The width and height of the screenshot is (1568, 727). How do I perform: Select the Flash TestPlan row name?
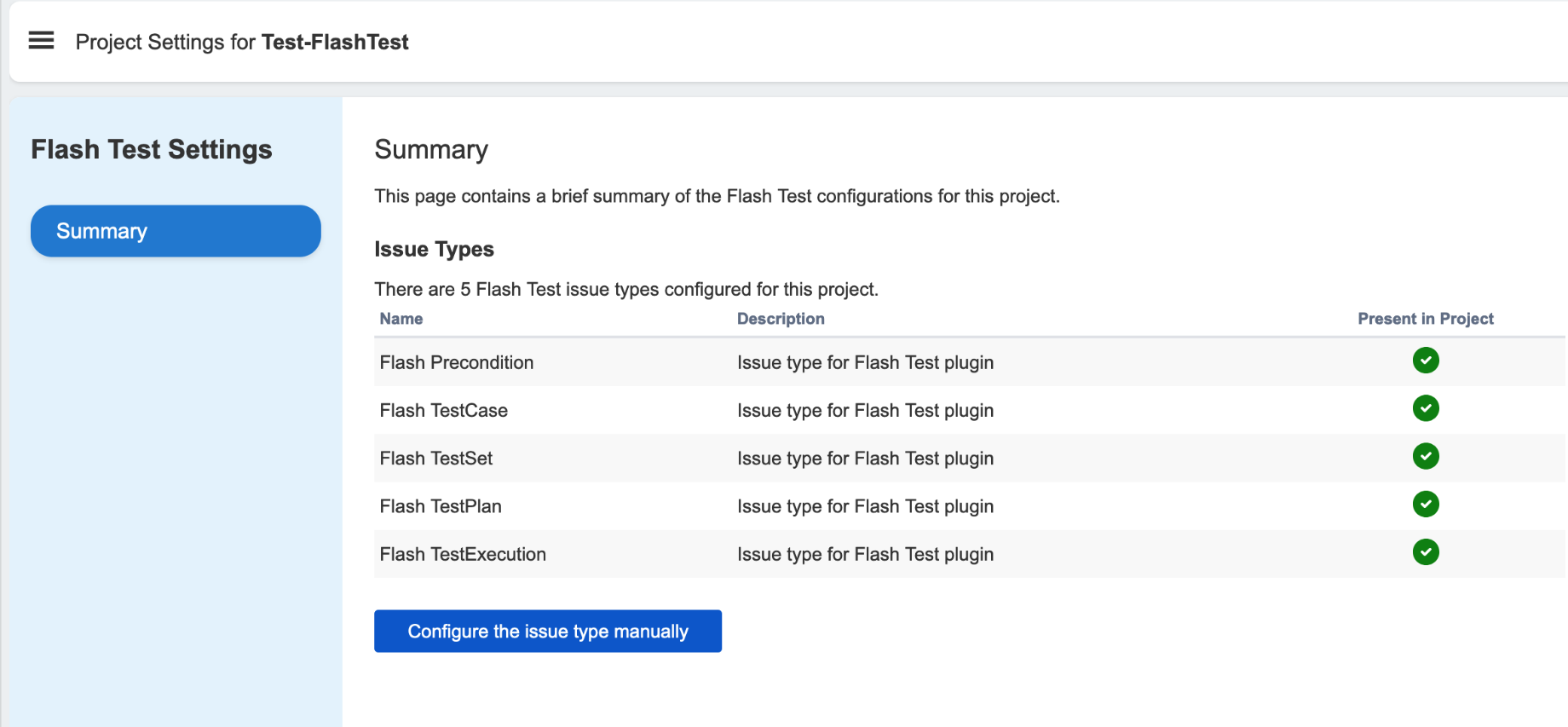tap(441, 506)
